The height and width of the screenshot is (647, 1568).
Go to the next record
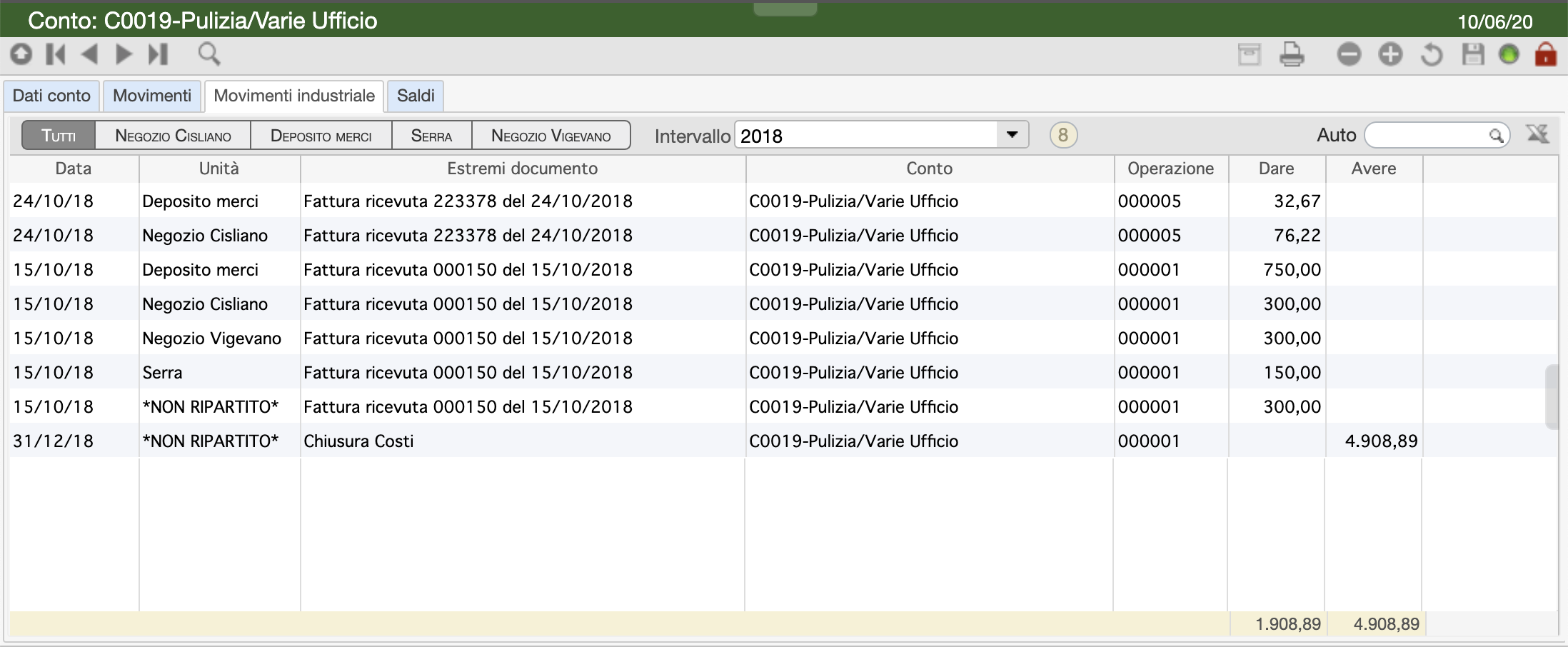(124, 54)
